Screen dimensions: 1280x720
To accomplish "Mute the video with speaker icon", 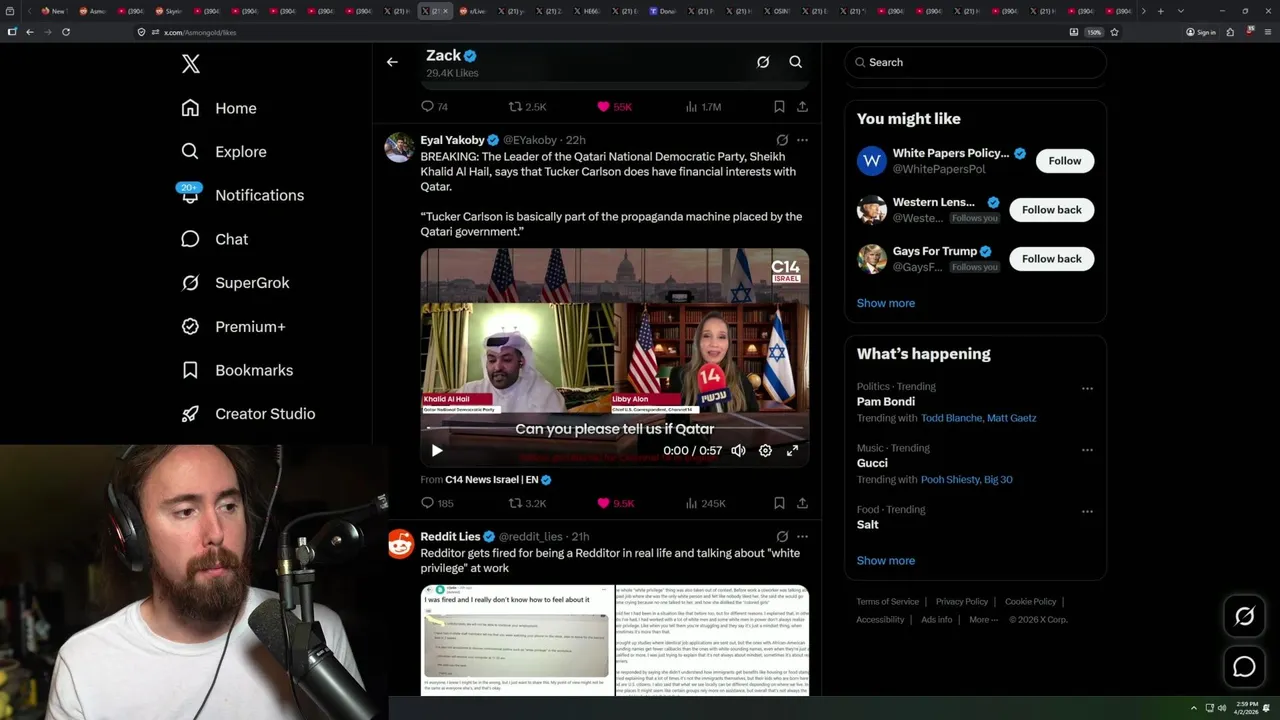I will (x=738, y=451).
